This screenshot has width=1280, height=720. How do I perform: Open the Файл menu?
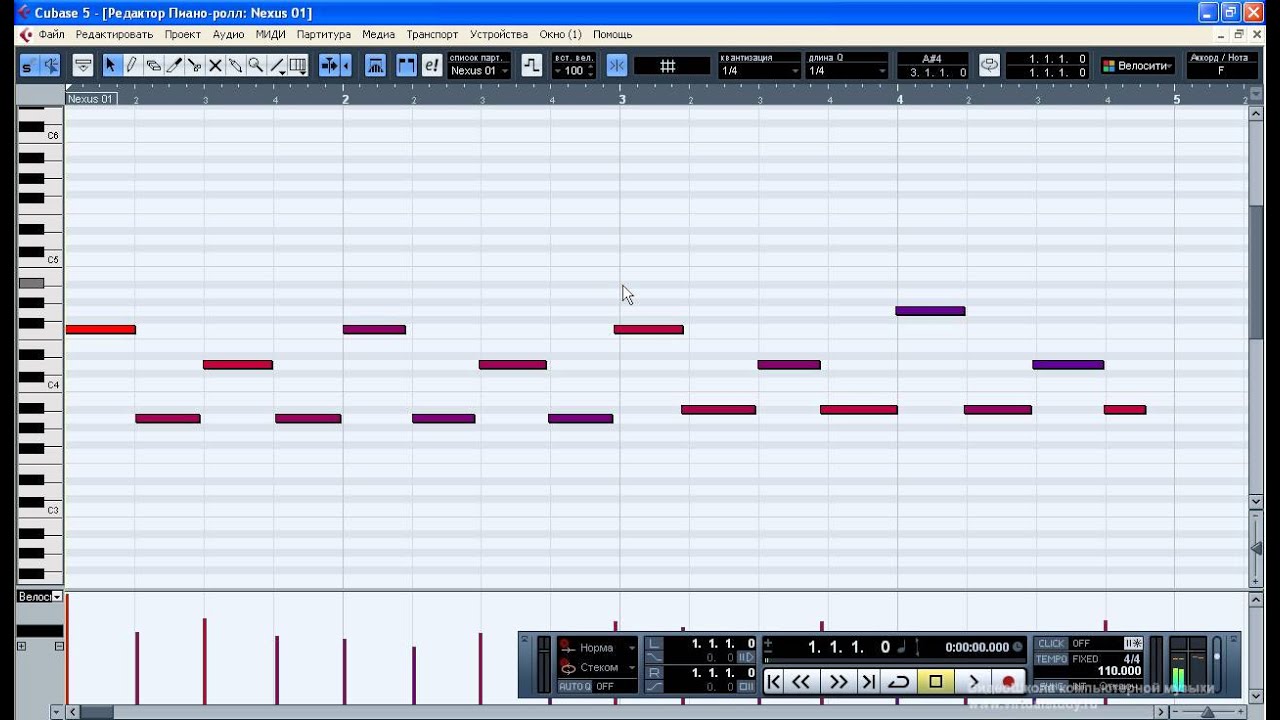(x=51, y=34)
